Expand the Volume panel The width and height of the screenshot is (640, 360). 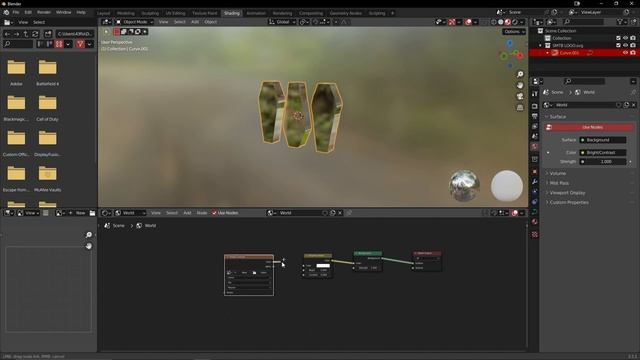point(557,173)
